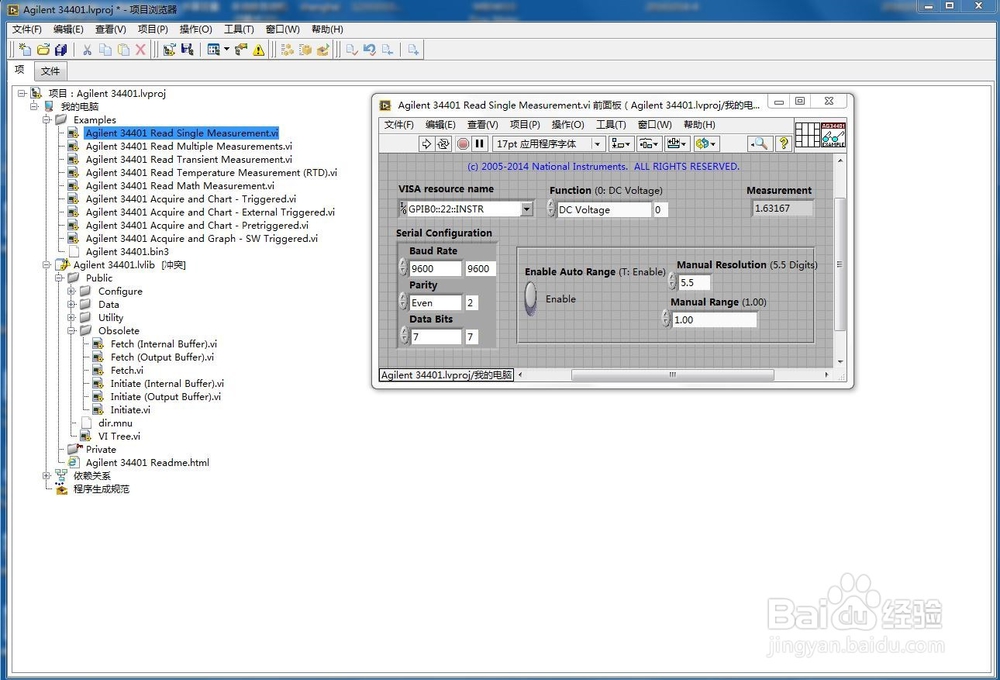Screen dimensions: 1000x680
Task: Open the Align Objects tool dropdown
Action: (621, 144)
